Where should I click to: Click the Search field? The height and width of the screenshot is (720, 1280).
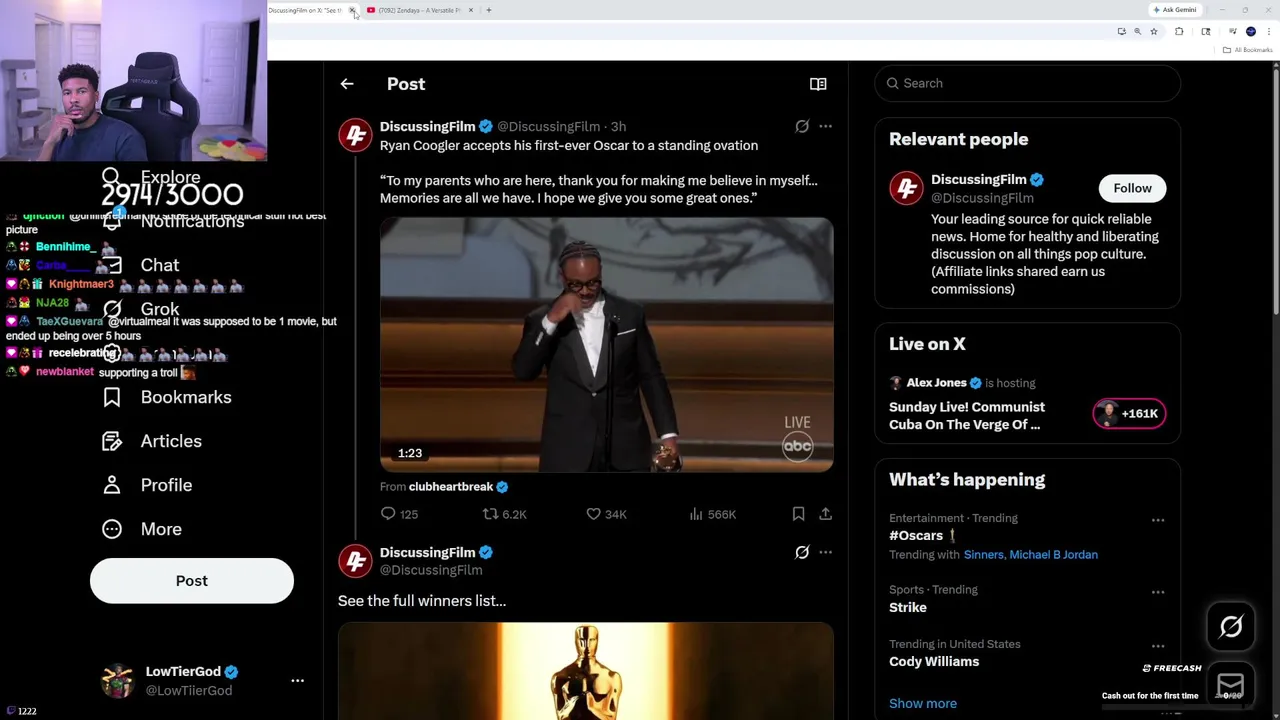1027,83
